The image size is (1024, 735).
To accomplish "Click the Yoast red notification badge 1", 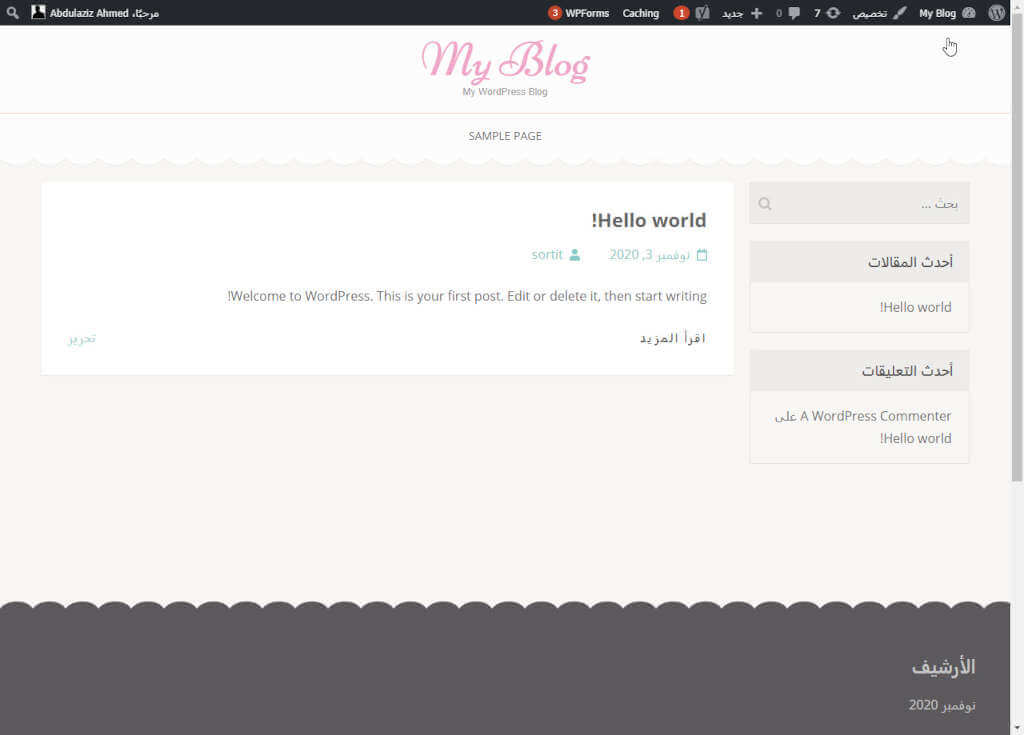I will click(681, 12).
